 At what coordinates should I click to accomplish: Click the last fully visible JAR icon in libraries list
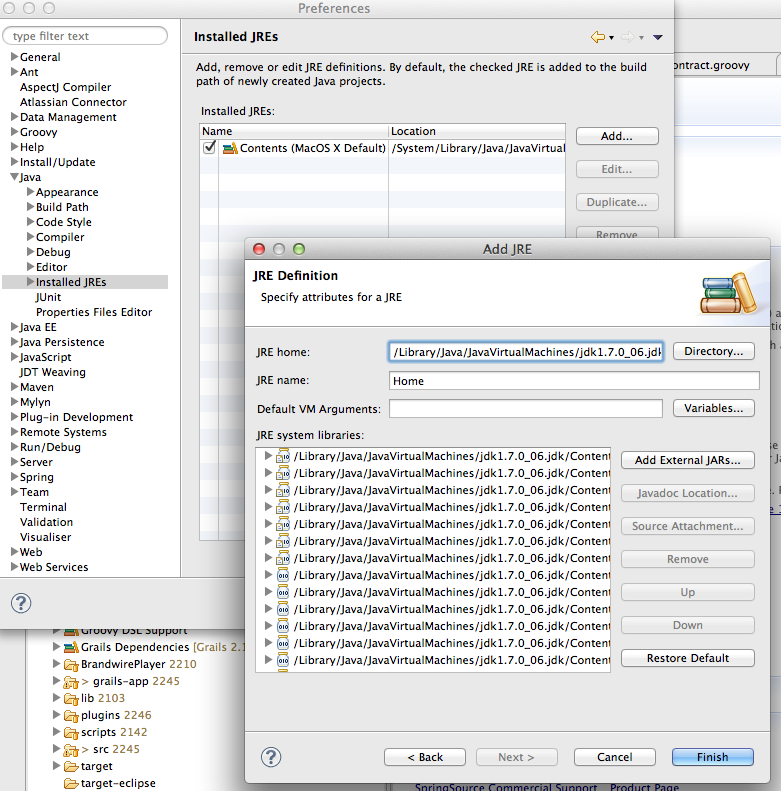pyautogui.click(x=283, y=660)
